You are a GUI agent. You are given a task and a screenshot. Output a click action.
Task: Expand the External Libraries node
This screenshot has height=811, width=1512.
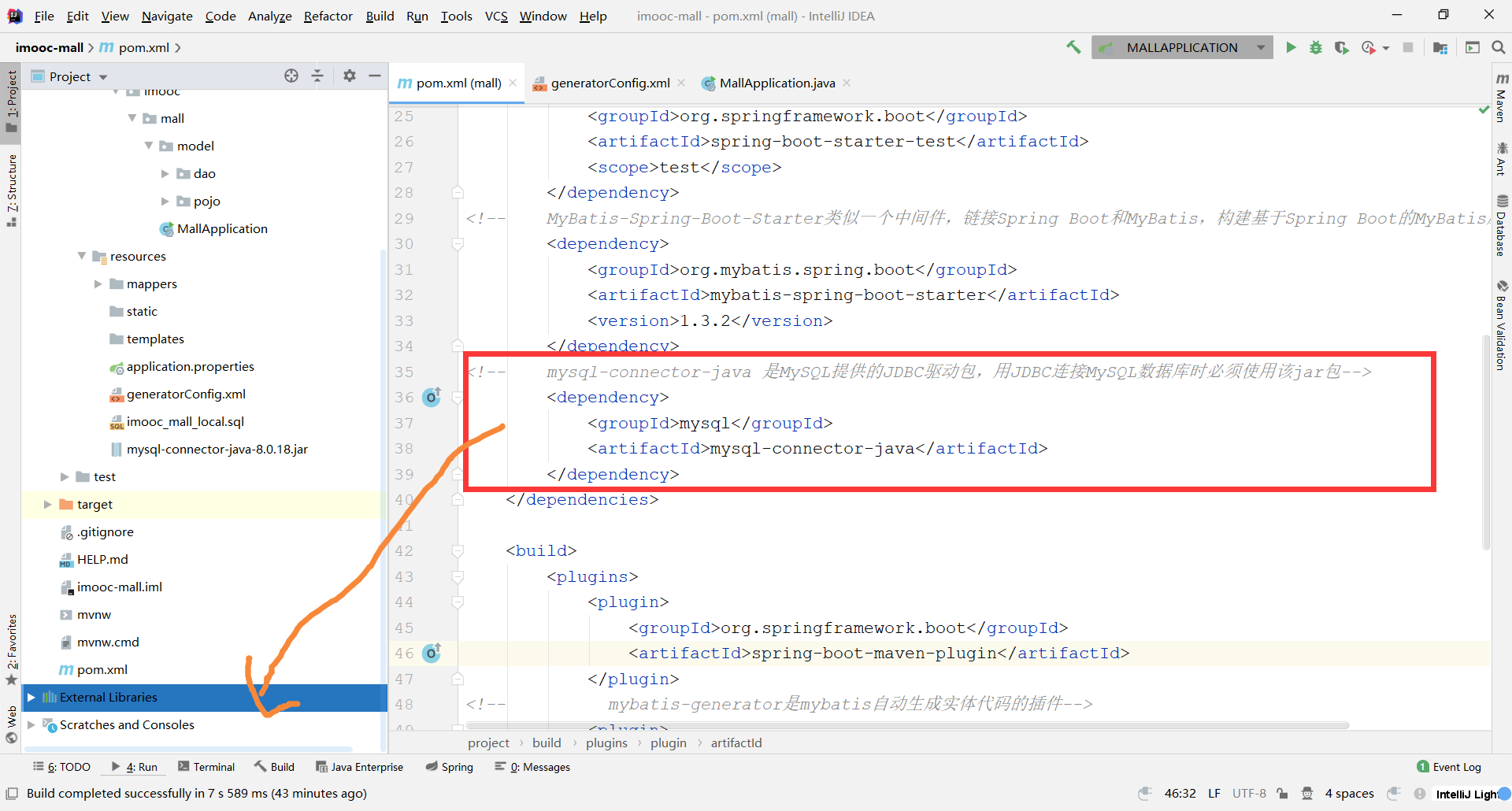pos(31,697)
